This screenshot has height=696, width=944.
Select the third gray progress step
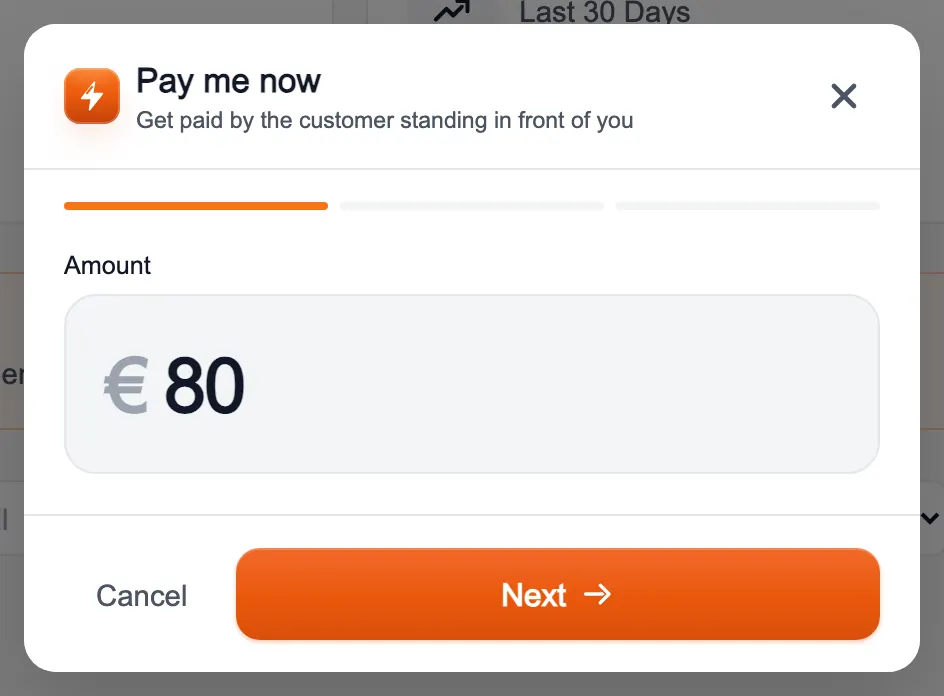tap(748, 206)
